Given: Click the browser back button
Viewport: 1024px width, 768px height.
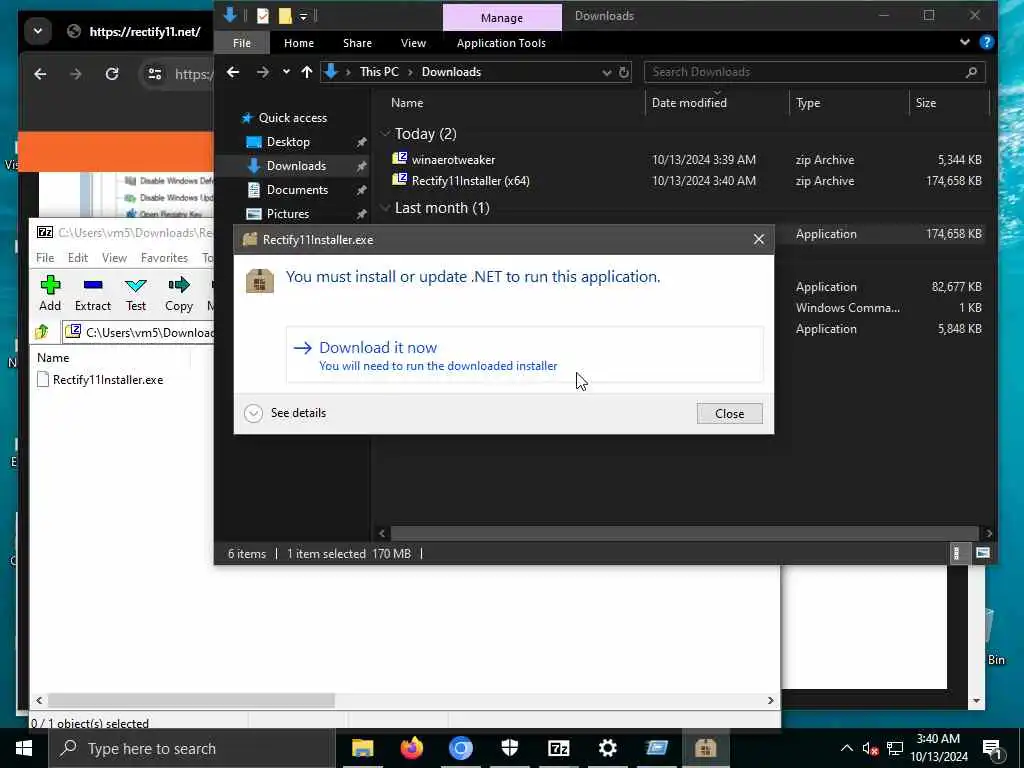Looking at the screenshot, I should (x=40, y=74).
